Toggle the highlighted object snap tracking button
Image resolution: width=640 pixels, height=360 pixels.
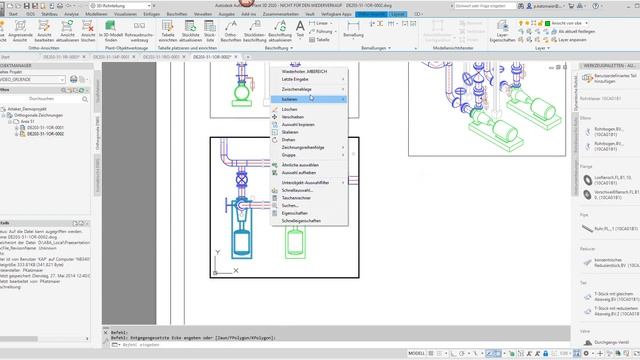point(490,353)
